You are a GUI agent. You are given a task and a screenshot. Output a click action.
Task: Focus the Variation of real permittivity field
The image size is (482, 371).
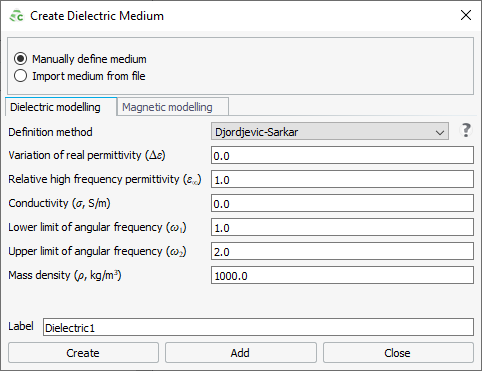click(342, 155)
